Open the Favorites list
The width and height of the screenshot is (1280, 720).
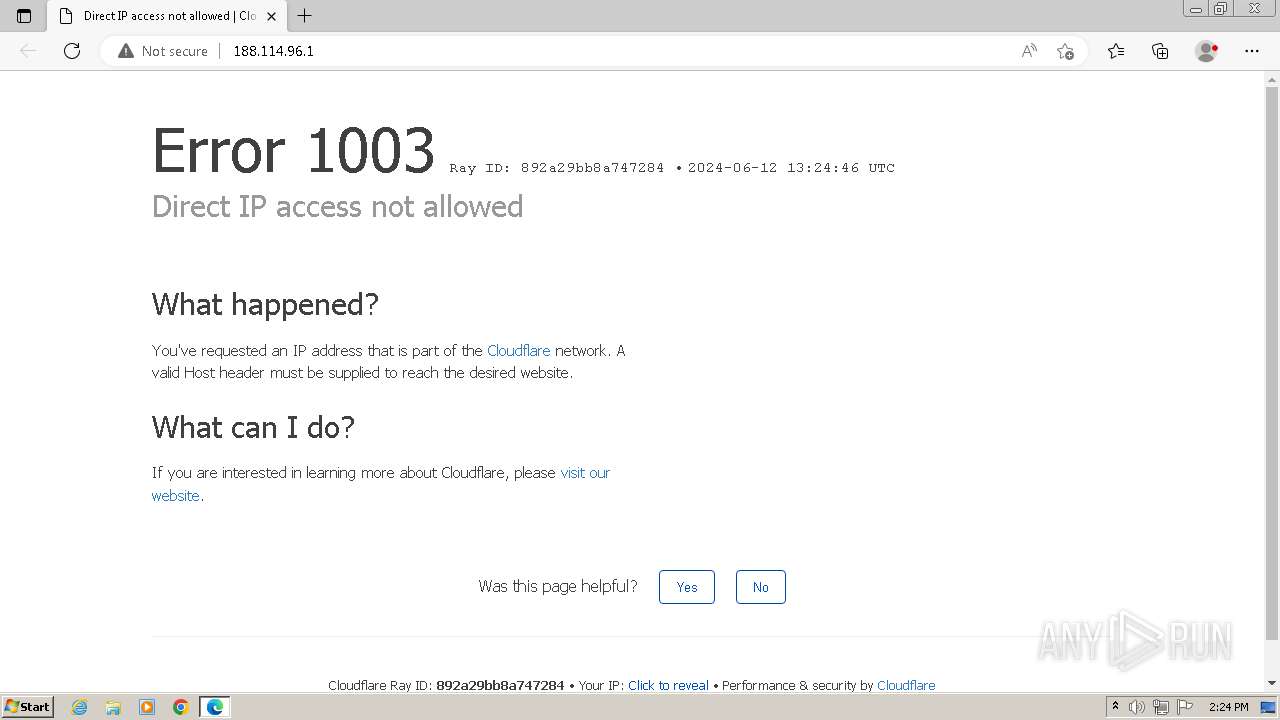click(x=1116, y=51)
